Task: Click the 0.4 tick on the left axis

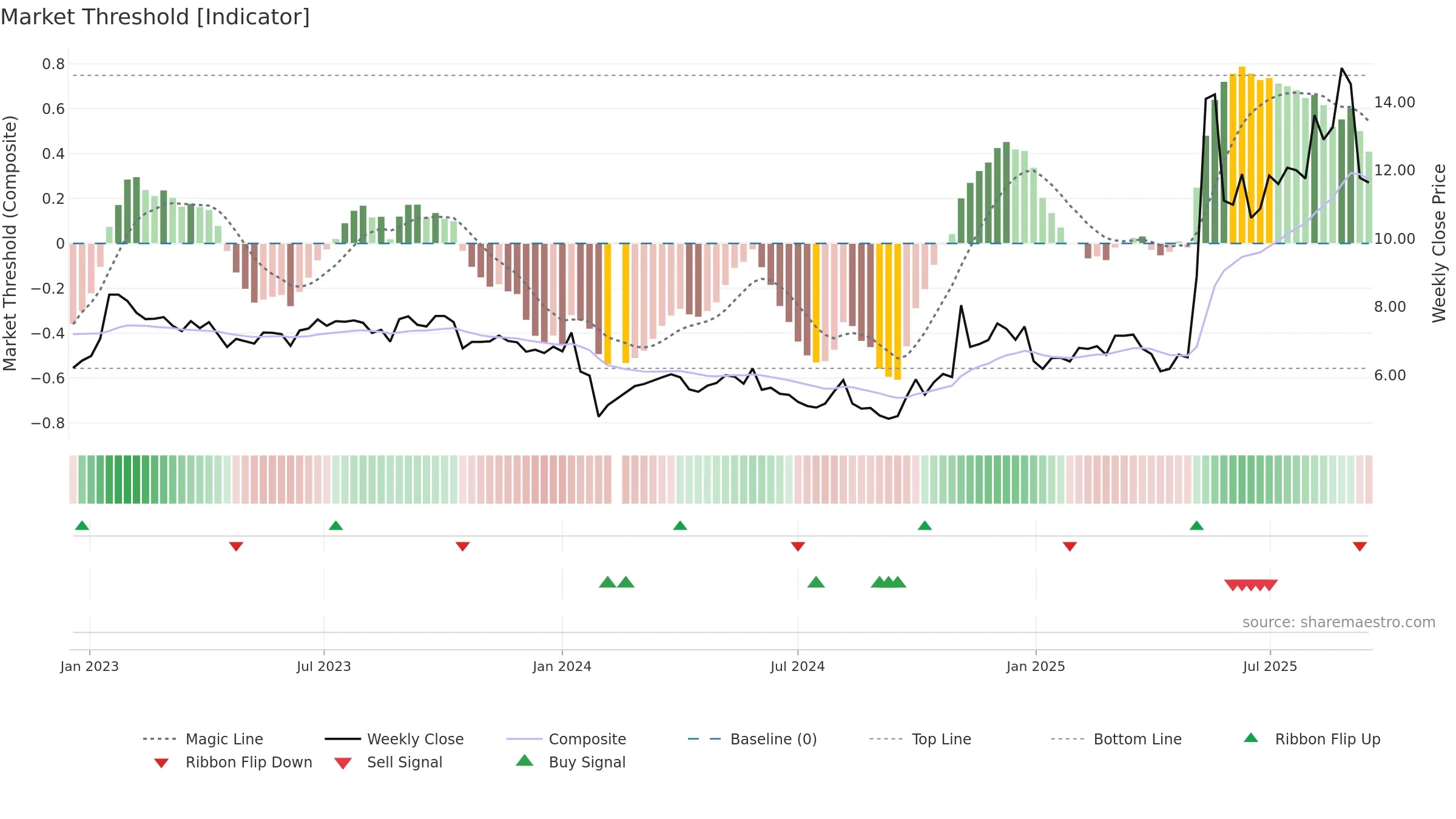Action: pyautogui.click(x=53, y=154)
